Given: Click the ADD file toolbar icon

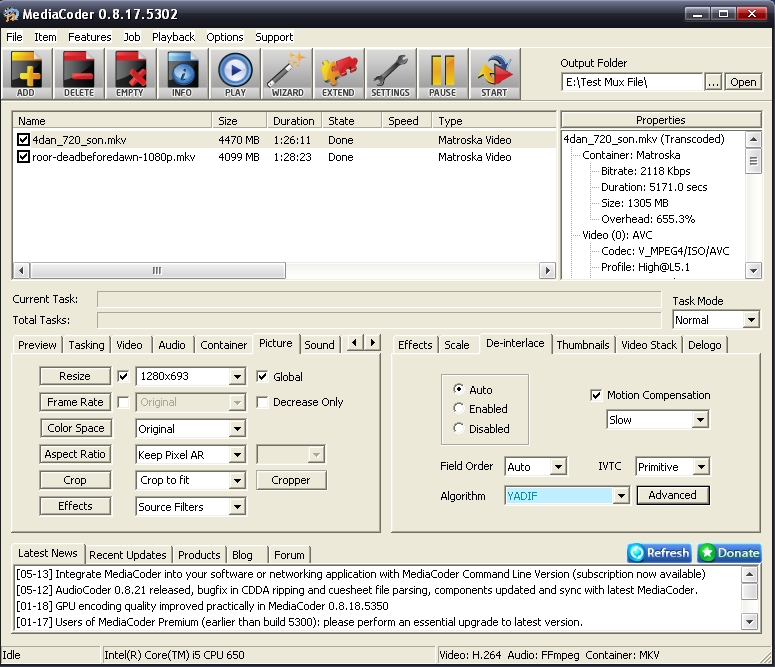Looking at the screenshot, I should tap(26, 74).
